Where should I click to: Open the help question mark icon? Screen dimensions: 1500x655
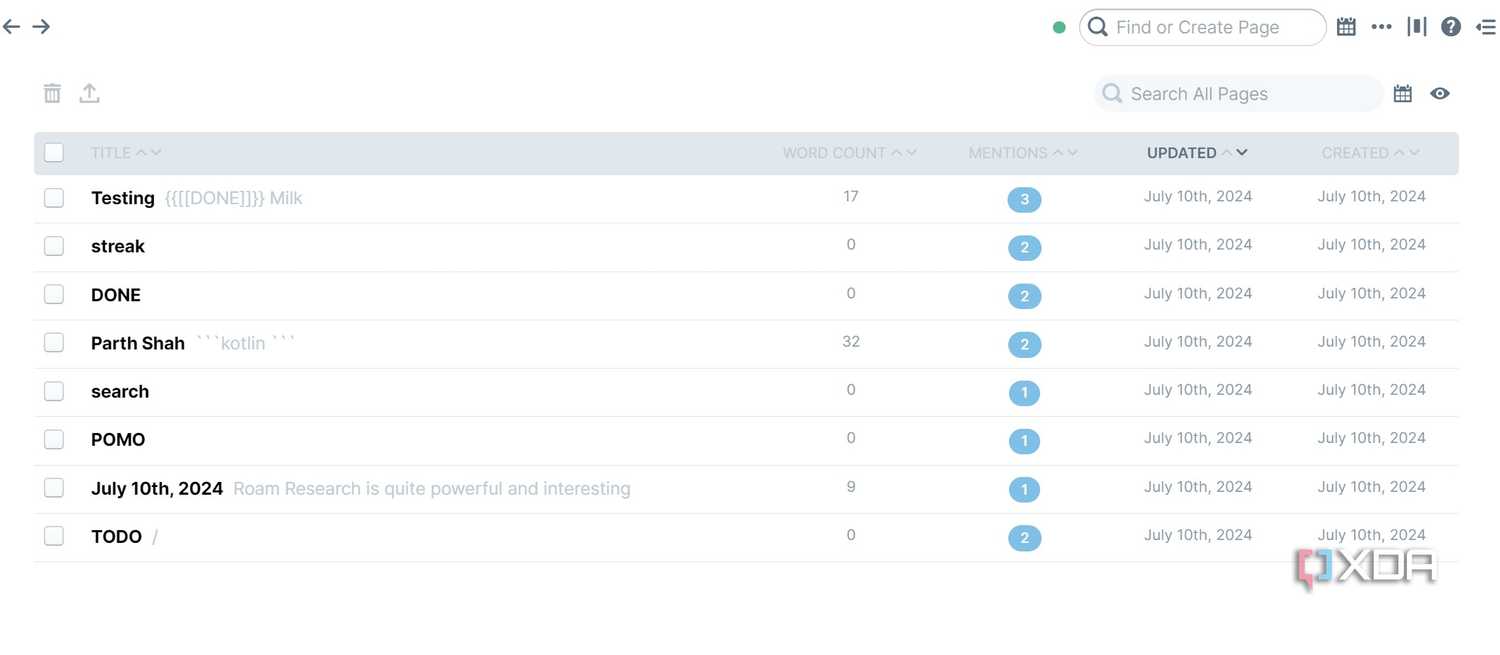coord(1451,27)
